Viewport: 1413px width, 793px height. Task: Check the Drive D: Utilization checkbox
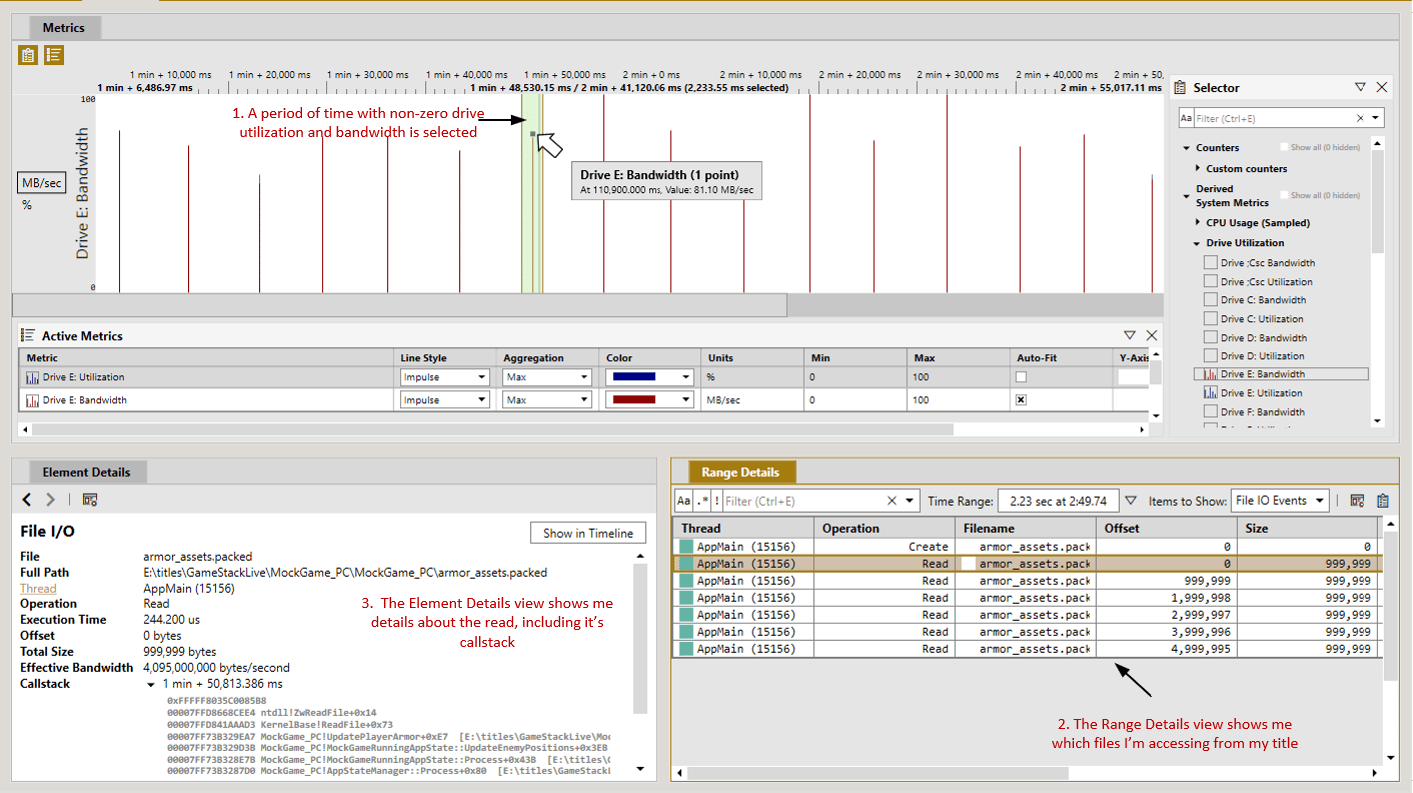click(1211, 356)
